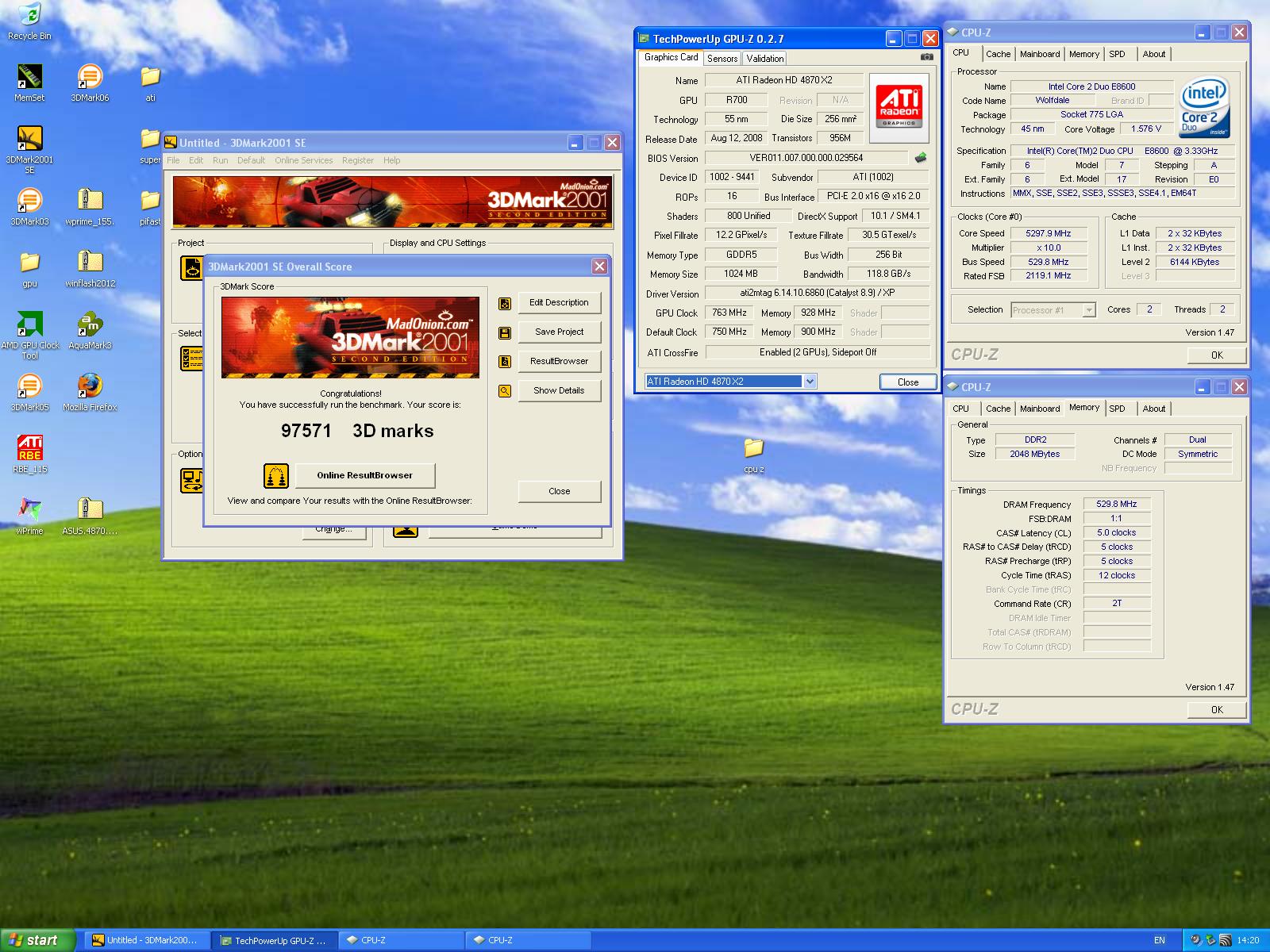Click the 3DMark2001 banner in score dialog
The image size is (1270, 952).
click(x=350, y=337)
